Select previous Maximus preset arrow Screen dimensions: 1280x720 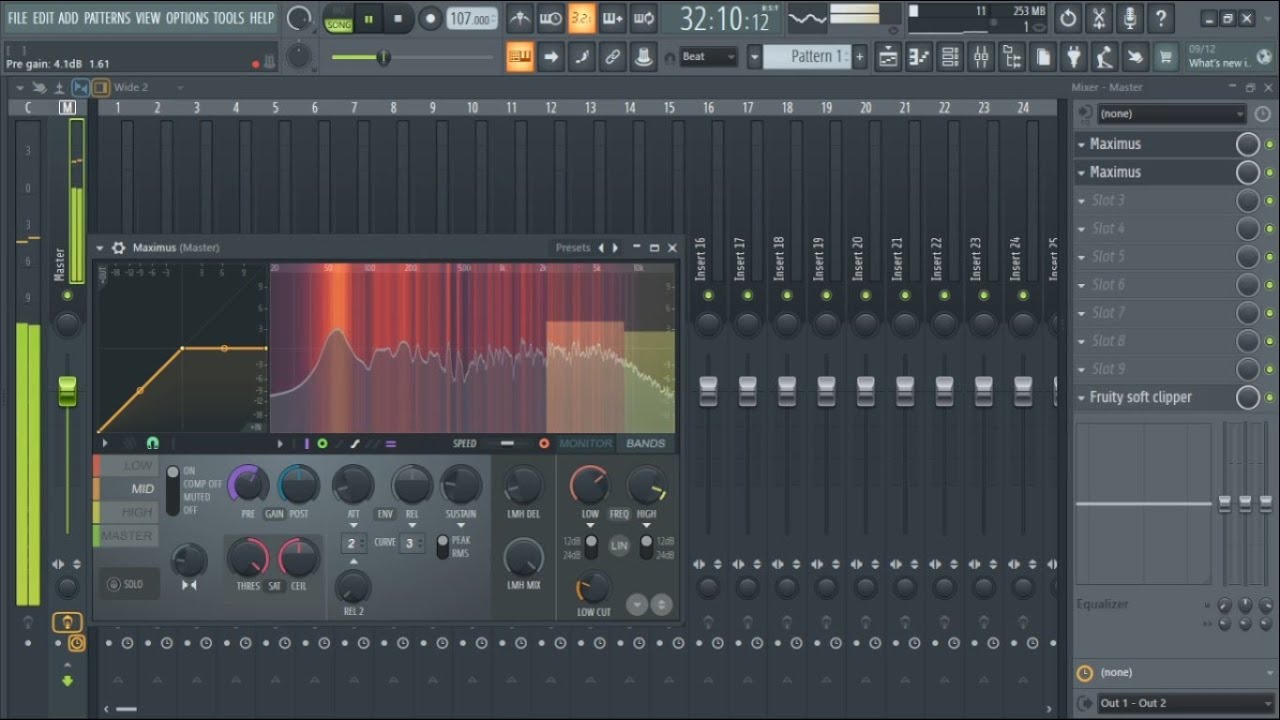coord(601,248)
